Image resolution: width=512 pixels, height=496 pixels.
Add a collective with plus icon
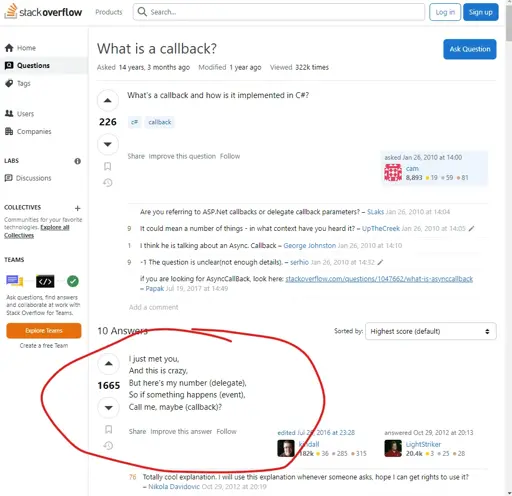(78, 208)
